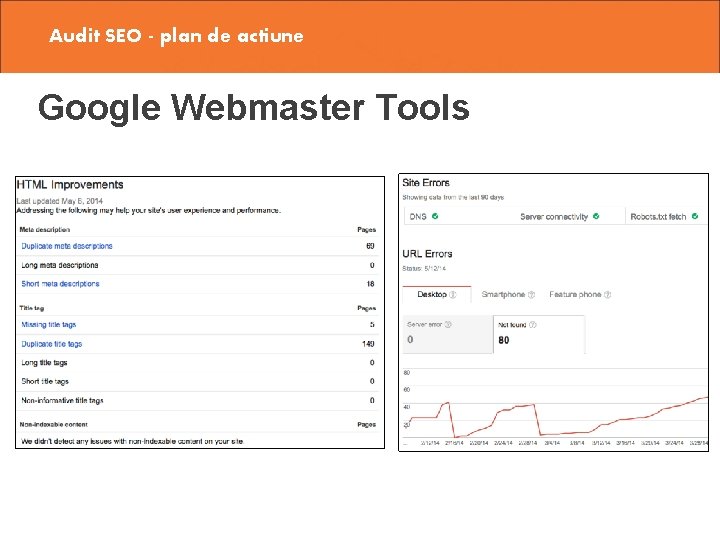Click the HTML Improvements screenshot thumbnail

[x=200, y=312]
